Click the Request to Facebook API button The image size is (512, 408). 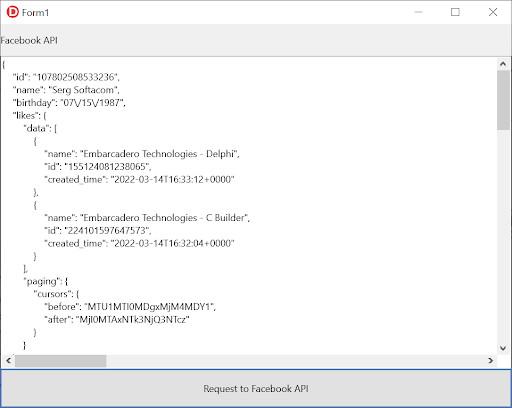click(x=256, y=388)
